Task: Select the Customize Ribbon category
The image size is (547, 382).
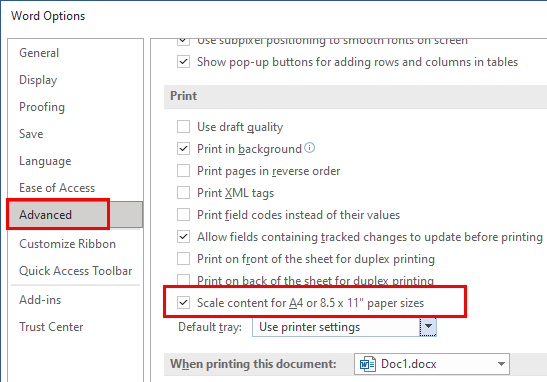Action: coord(67,244)
